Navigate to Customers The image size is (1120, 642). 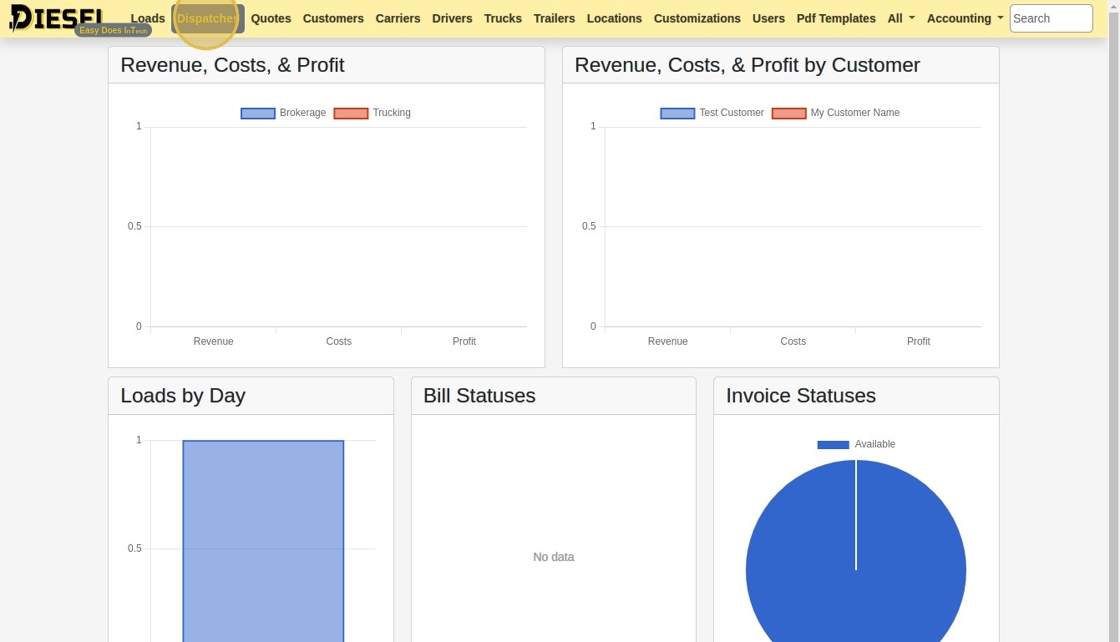click(x=333, y=19)
